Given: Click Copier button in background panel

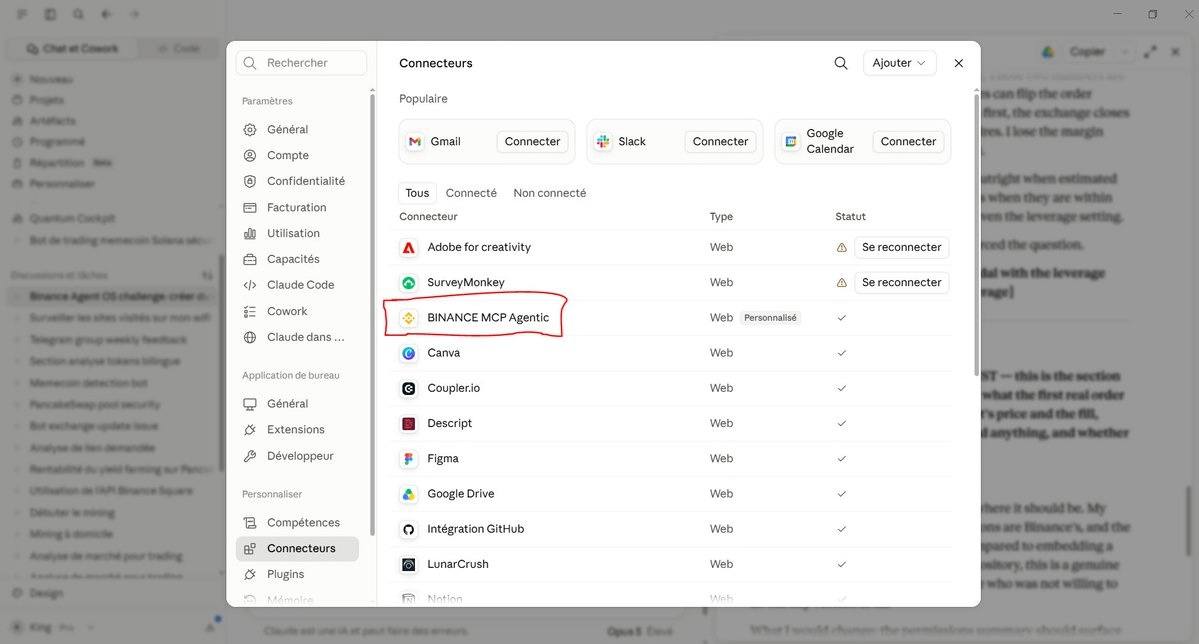Looking at the screenshot, I should [1087, 52].
